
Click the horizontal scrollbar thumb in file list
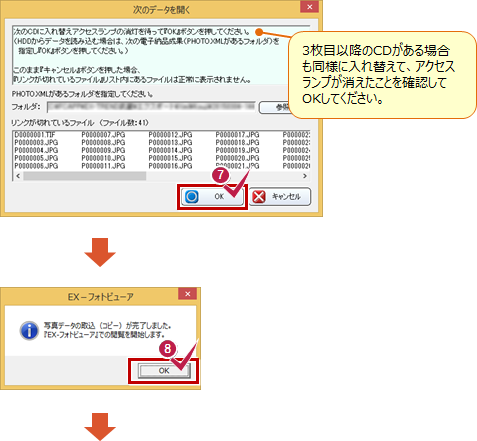(85, 176)
